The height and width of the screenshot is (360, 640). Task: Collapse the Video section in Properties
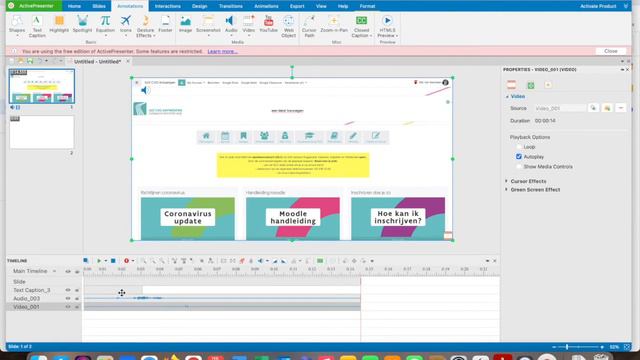507,97
